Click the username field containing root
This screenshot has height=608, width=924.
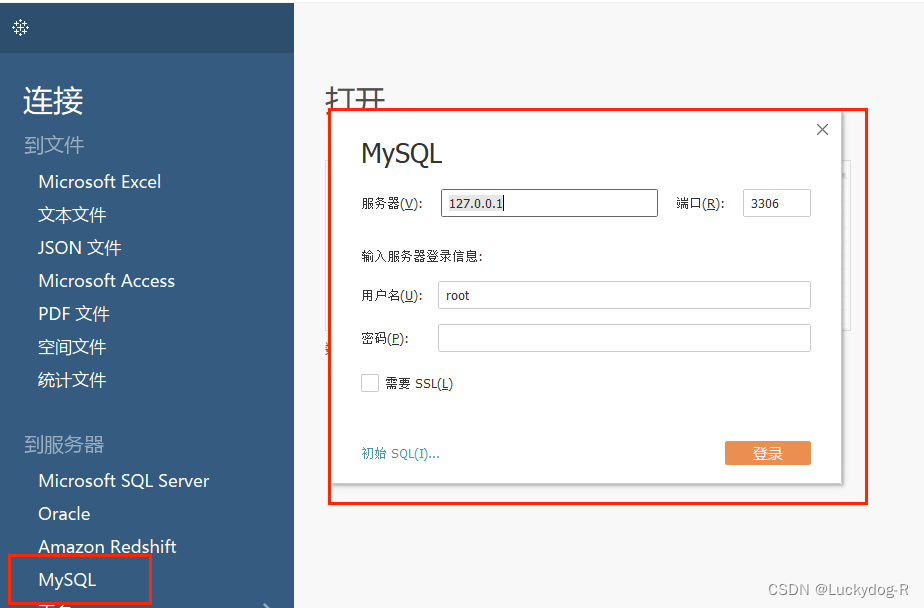coord(624,295)
